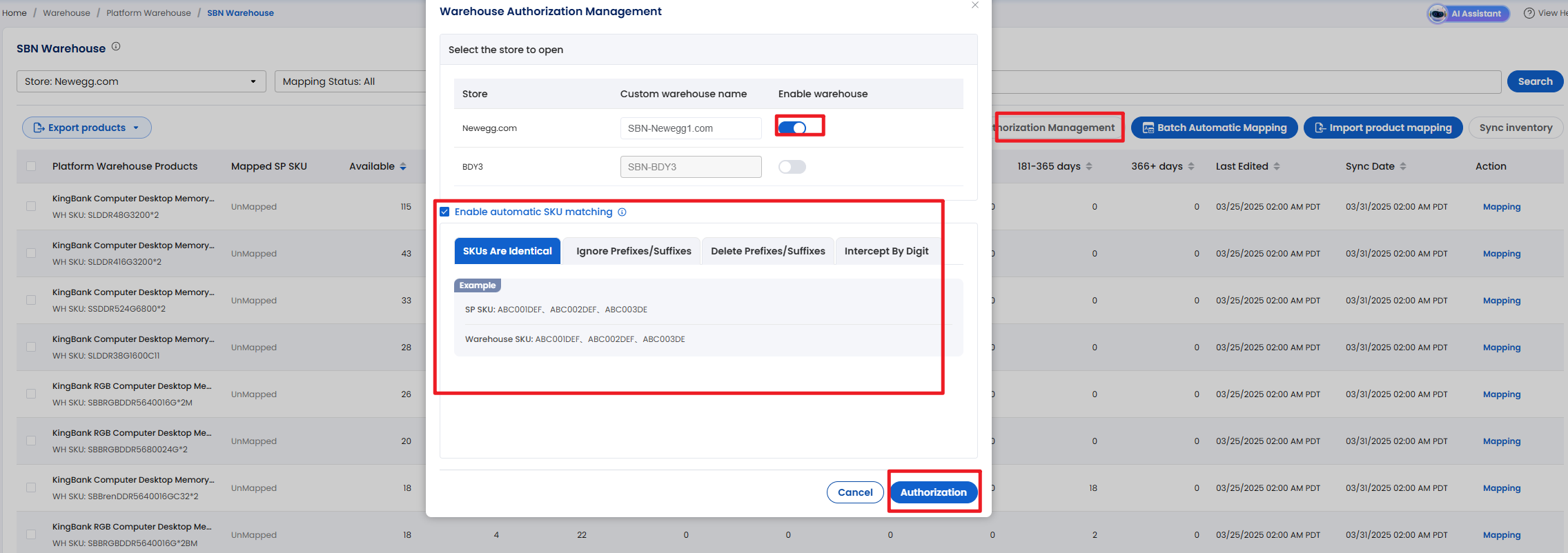
Task: Open the Store: Newegg.com dropdown
Action: click(x=141, y=81)
